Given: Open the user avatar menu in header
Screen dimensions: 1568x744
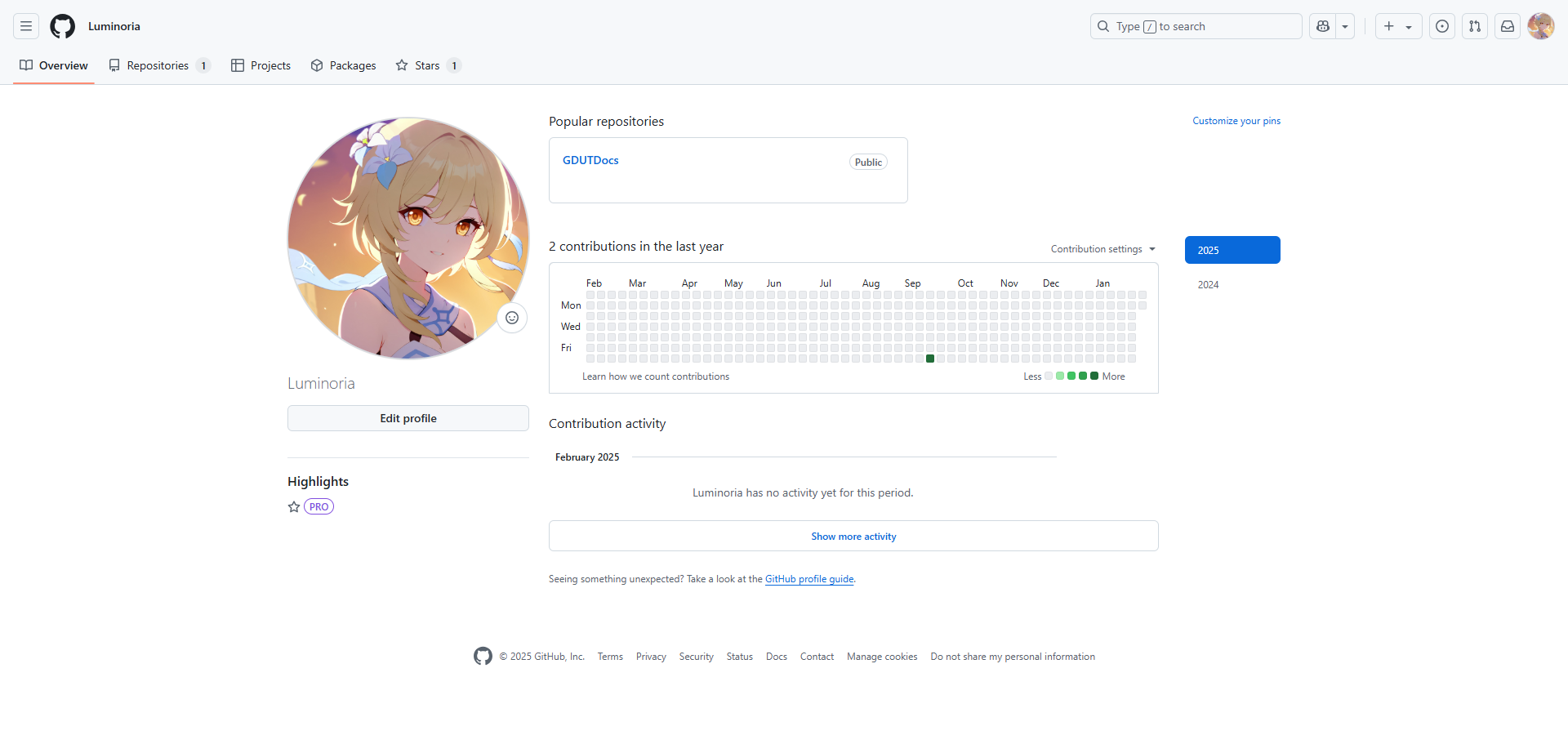Looking at the screenshot, I should [1541, 26].
